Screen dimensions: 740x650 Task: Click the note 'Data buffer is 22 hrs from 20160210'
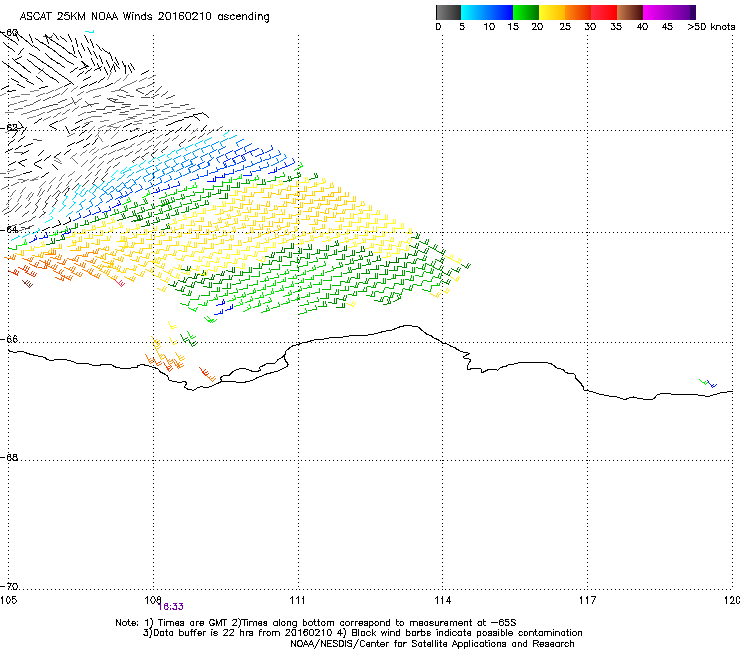[242, 633]
